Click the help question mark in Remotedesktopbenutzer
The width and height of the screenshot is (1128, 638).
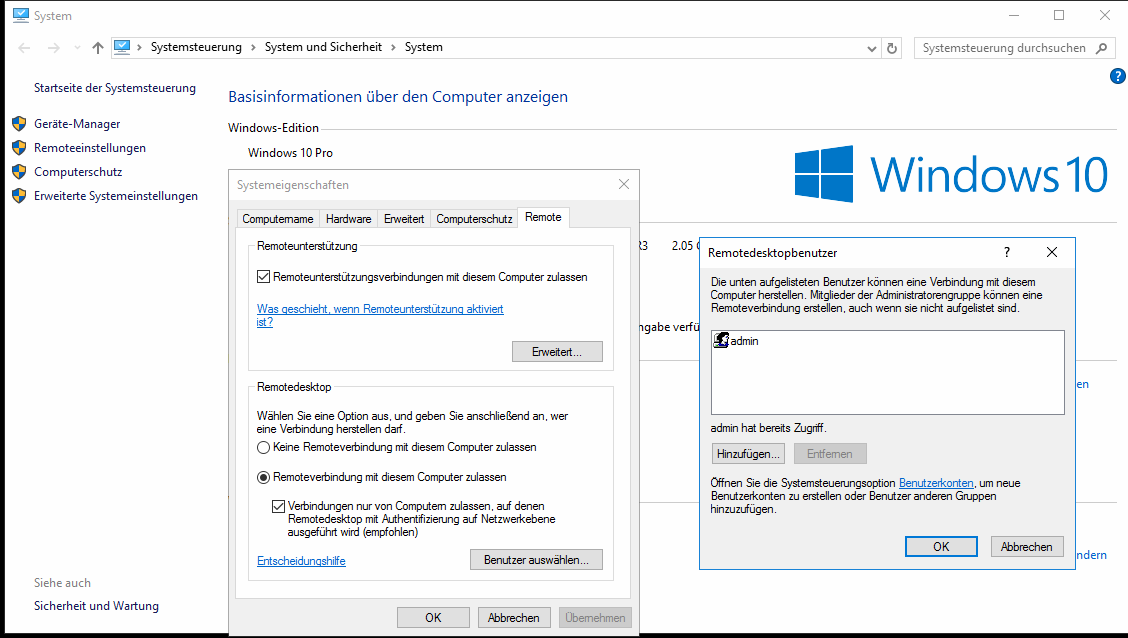point(1006,252)
